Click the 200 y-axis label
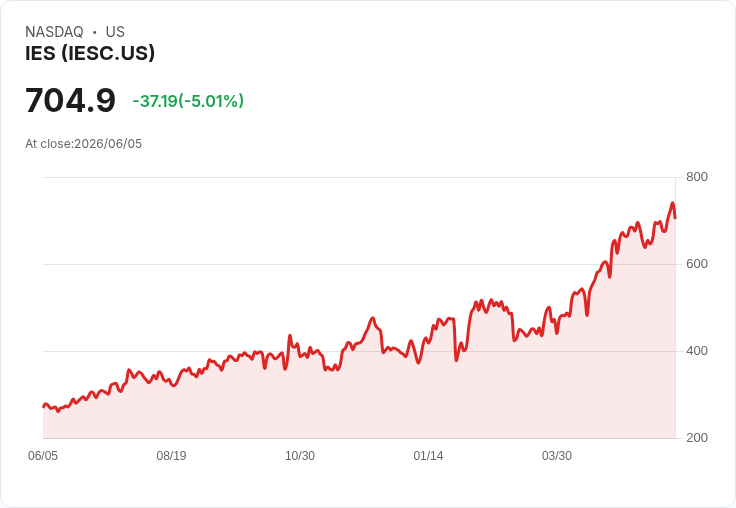736x508 pixels. (x=697, y=438)
